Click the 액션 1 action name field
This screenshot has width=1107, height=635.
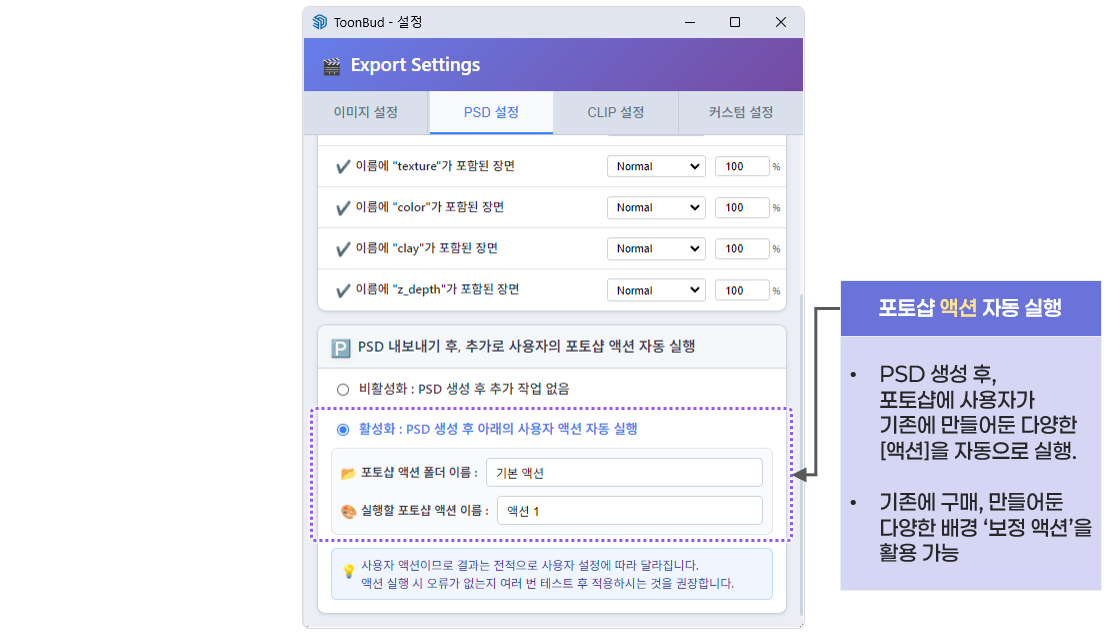pos(630,509)
